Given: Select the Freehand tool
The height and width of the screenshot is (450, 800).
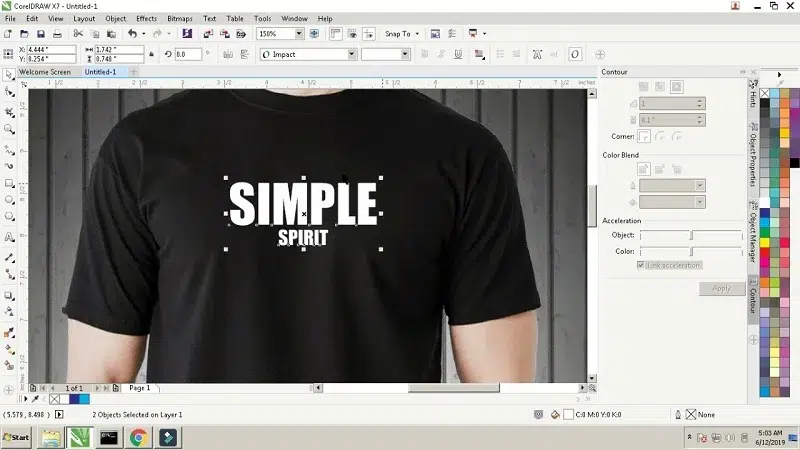Looking at the screenshot, I should pyautogui.click(x=9, y=149).
